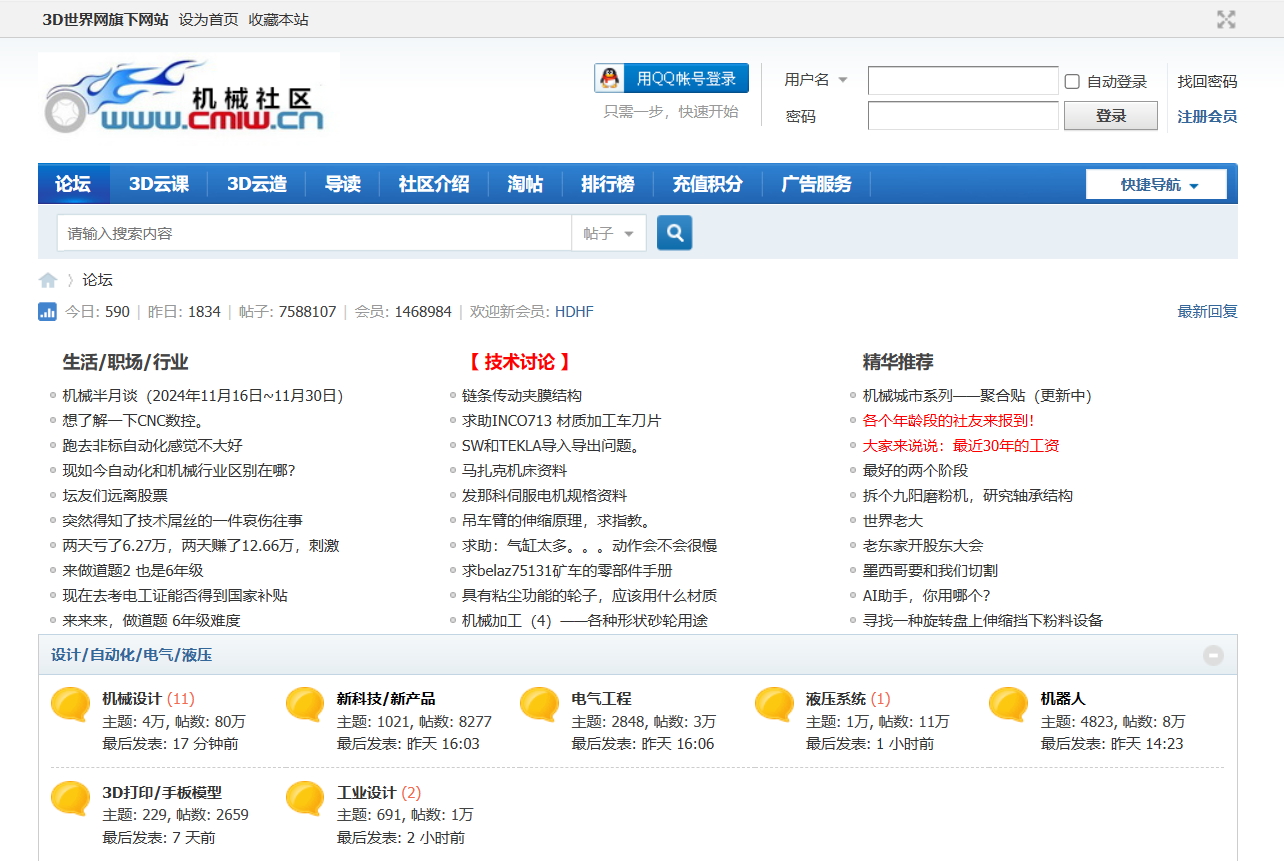The height and width of the screenshot is (861, 1284).
Task: Click the 机器人 forum bubble icon
Action: coord(1008,705)
